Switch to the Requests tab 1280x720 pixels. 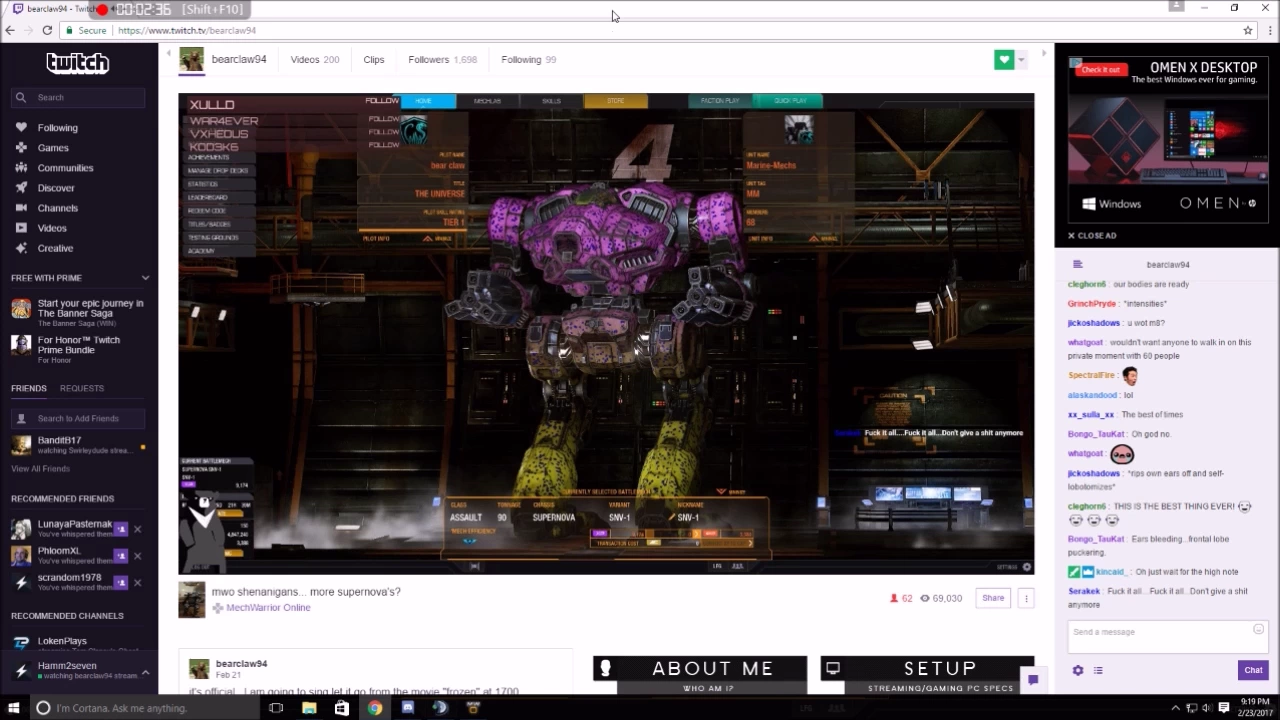(x=82, y=388)
